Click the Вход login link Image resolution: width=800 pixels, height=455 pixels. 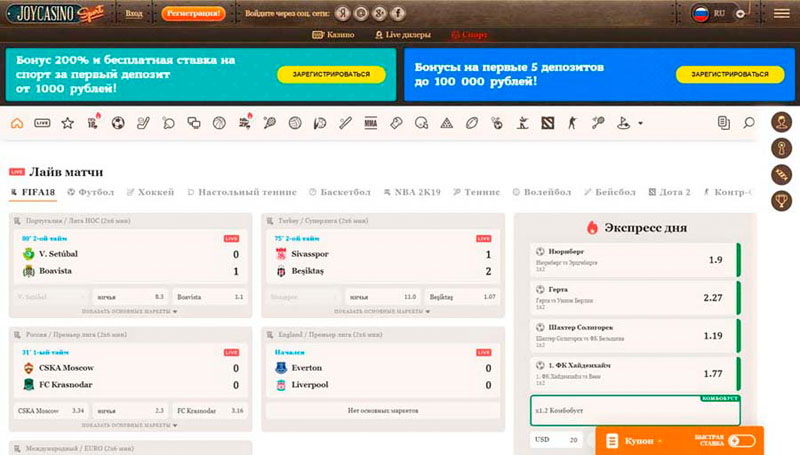(x=134, y=14)
